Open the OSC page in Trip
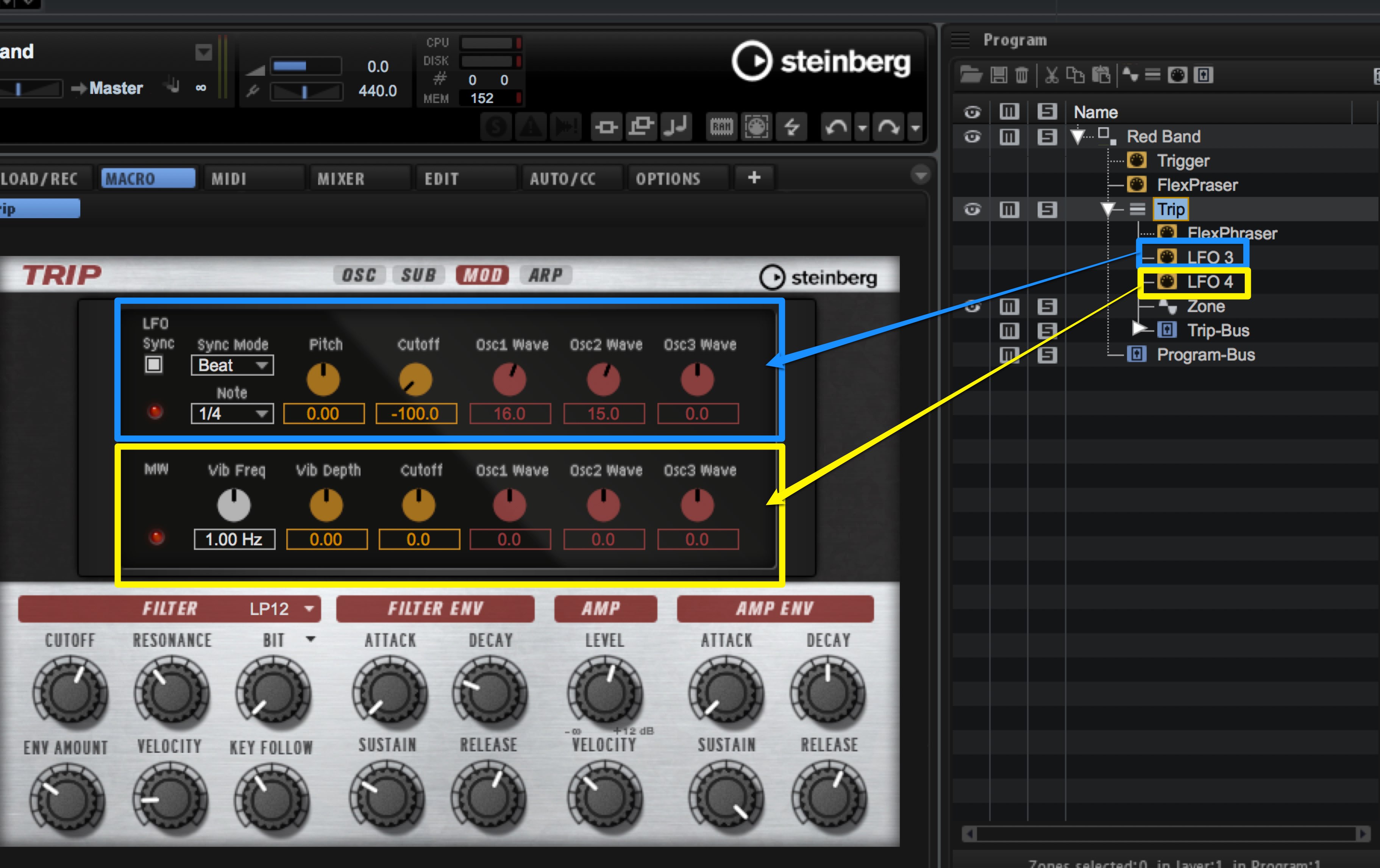The image size is (1380, 868). click(359, 275)
